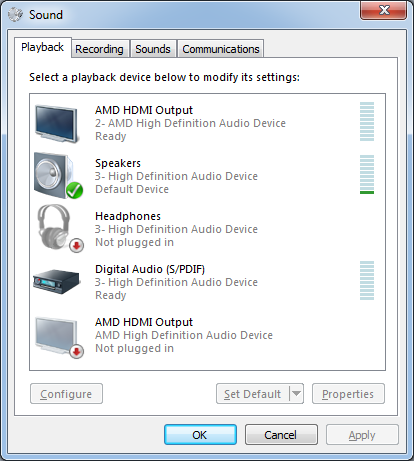Image resolution: width=414 pixels, height=461 pixels.
Task: Select the Digital Audio (S/PDIF) list entry
Action: (x=207, y=282)
